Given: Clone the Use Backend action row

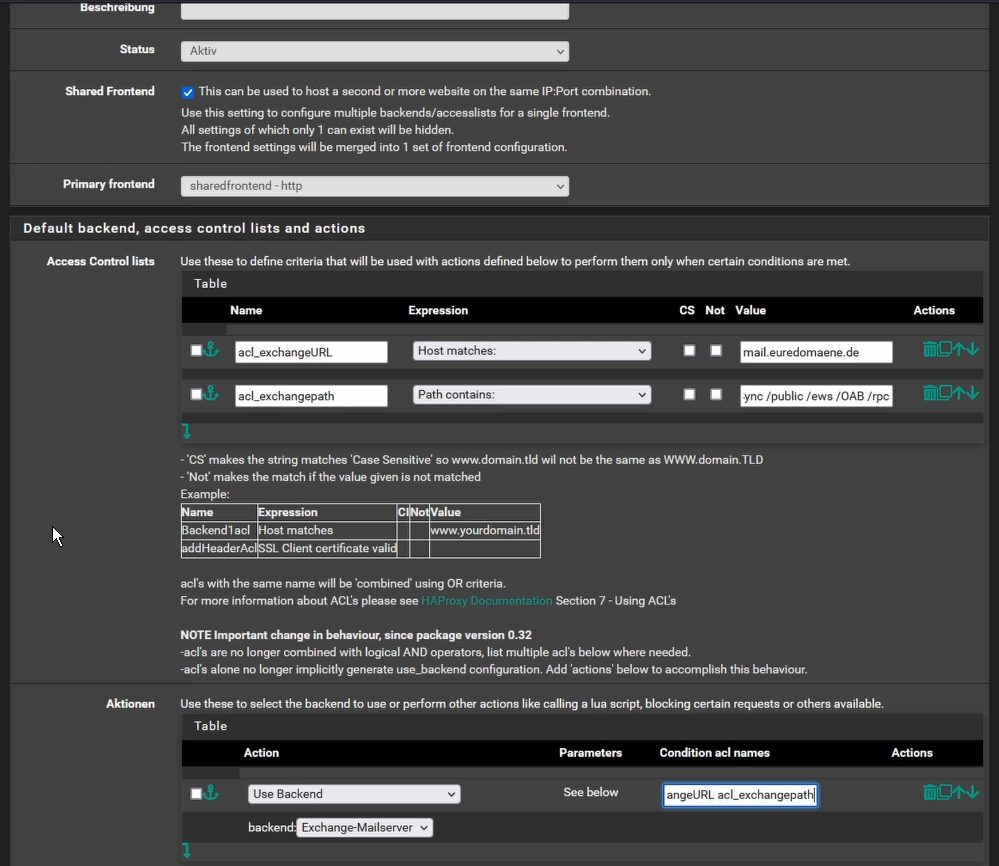Looking at the screenshot, I should tap(944, 792).
